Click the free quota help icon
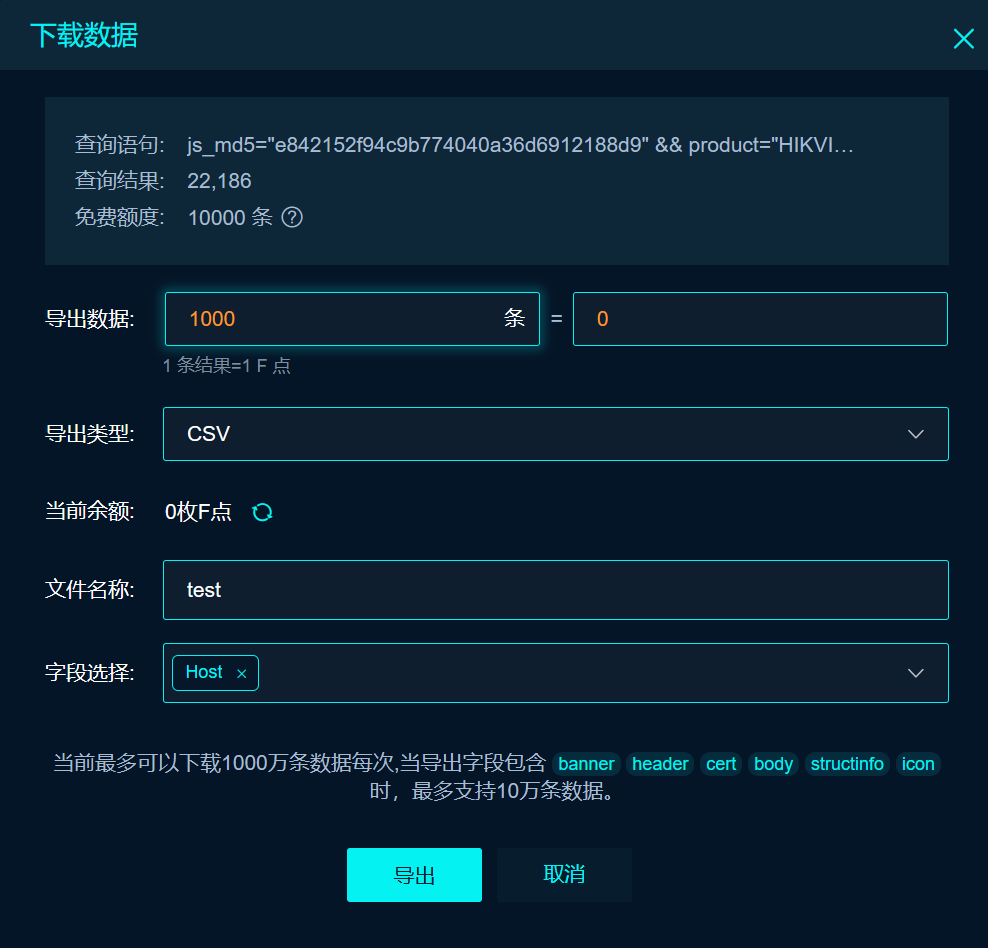This screenshot has width=988, height=948. (x=292, y=217)
